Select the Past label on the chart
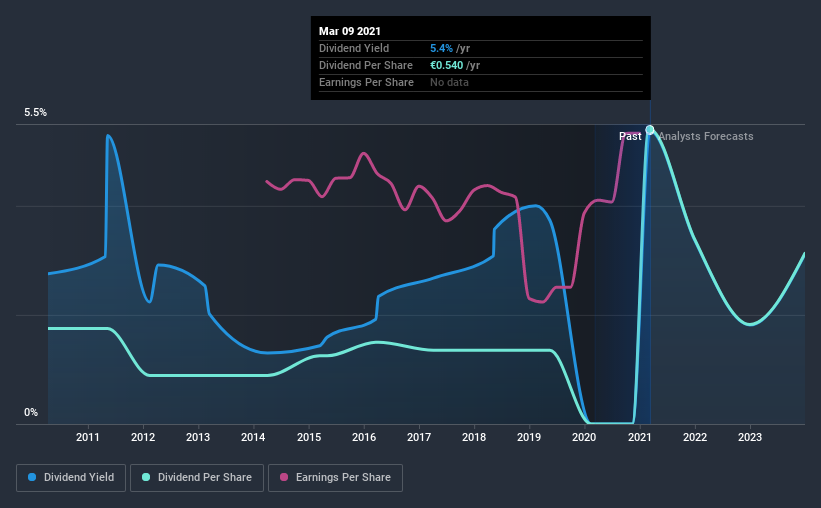Screen dimensions: 821x508 (630, 136)
